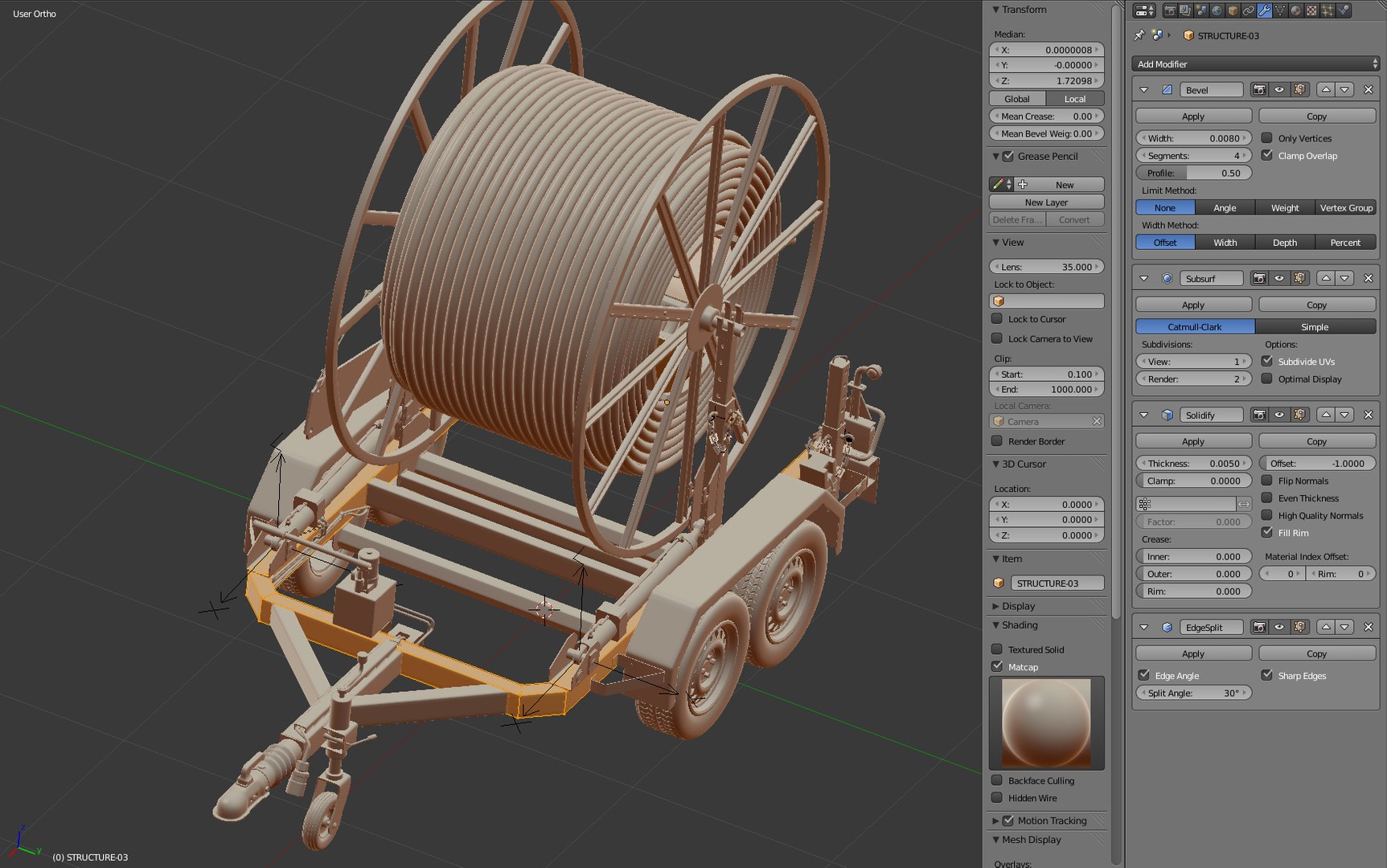The height and width of the screenshot is (868, 1387).
Task: Toggle EdgeSplit modifier edit mode icon
Action: coord(1299,627)
